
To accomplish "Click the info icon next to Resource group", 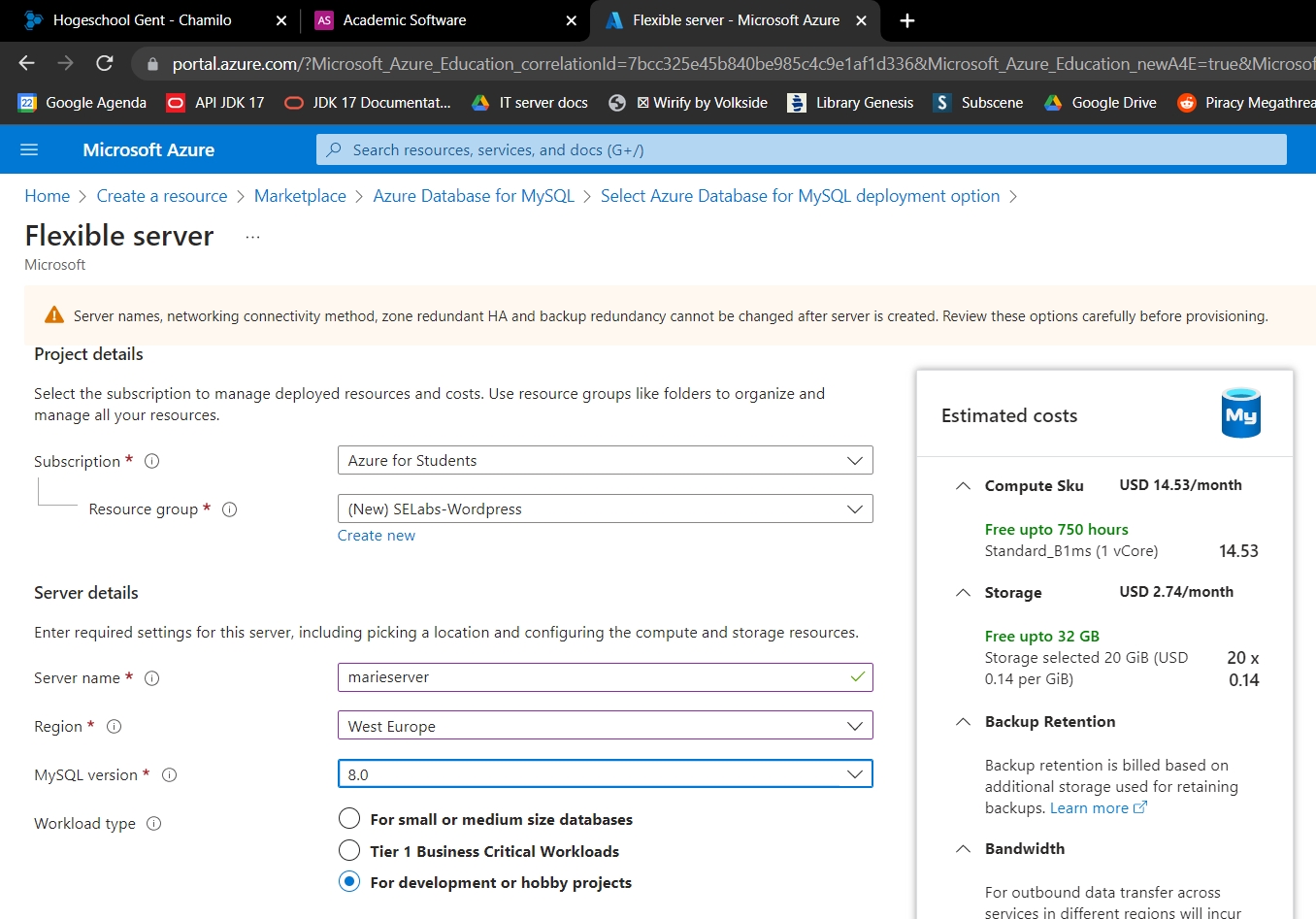I will 230,509.
